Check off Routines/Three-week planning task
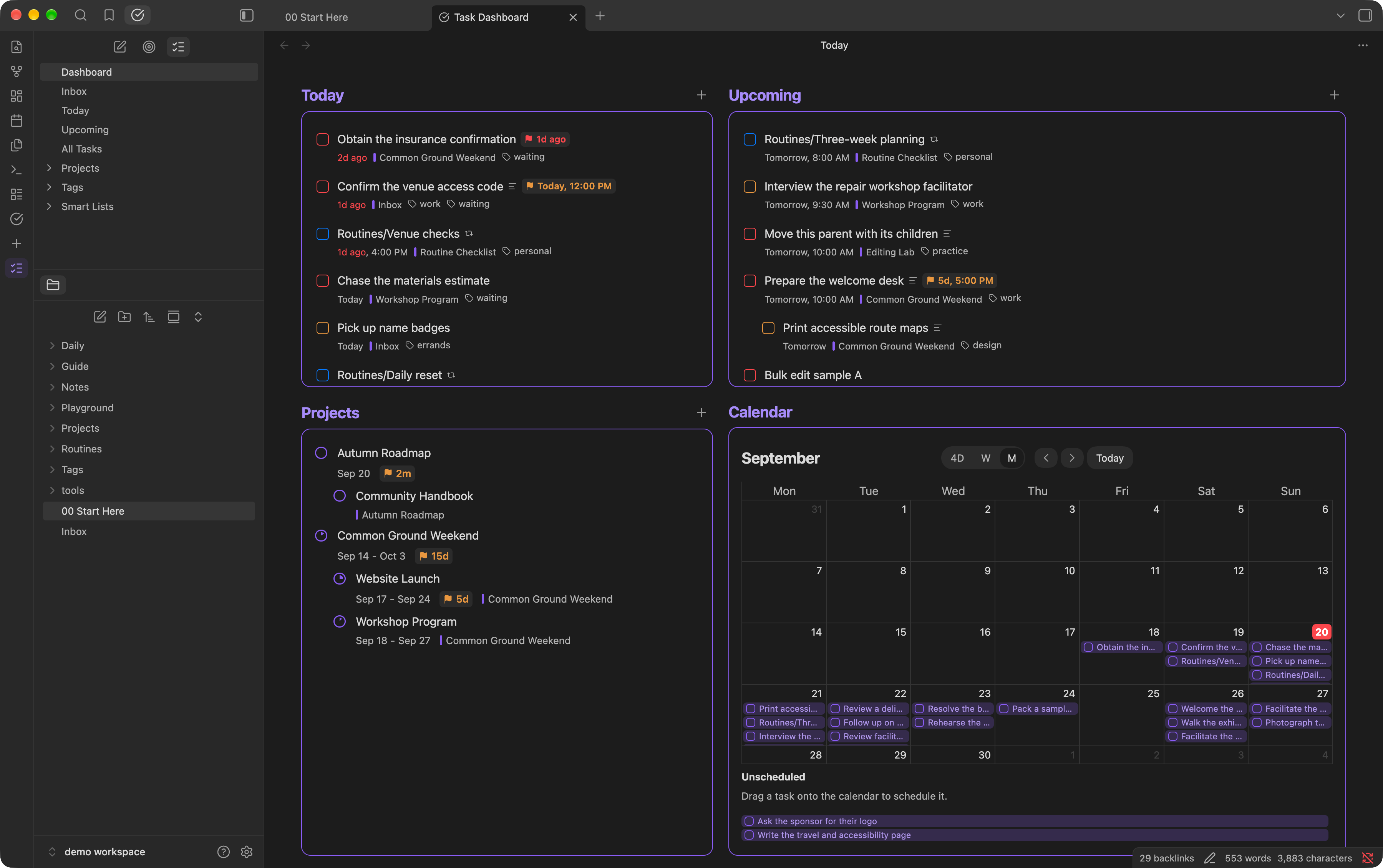This screenshot has height=868, width=1383. click(750, 139)
